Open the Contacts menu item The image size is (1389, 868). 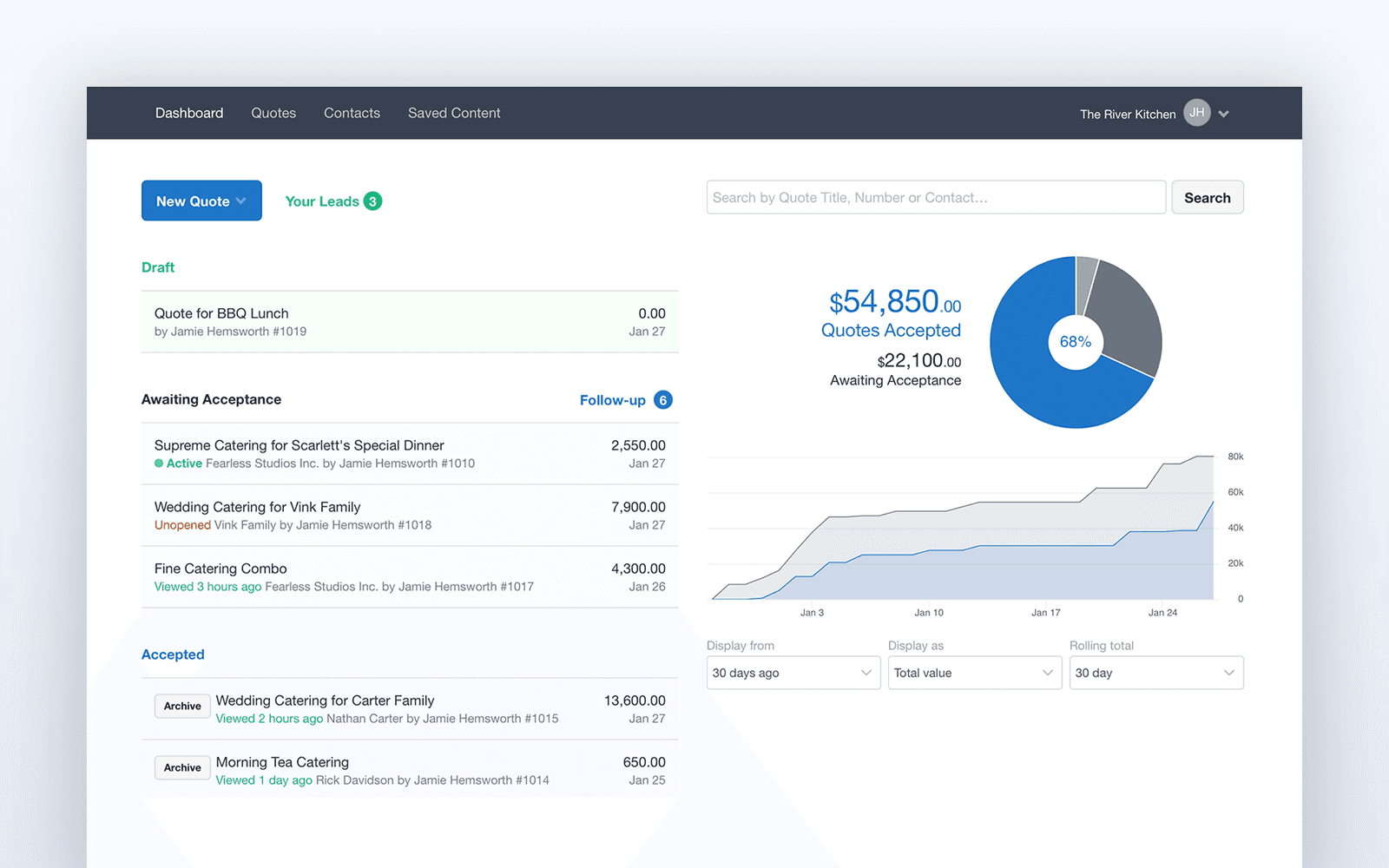pyautogui.click(x=352, y=113)
